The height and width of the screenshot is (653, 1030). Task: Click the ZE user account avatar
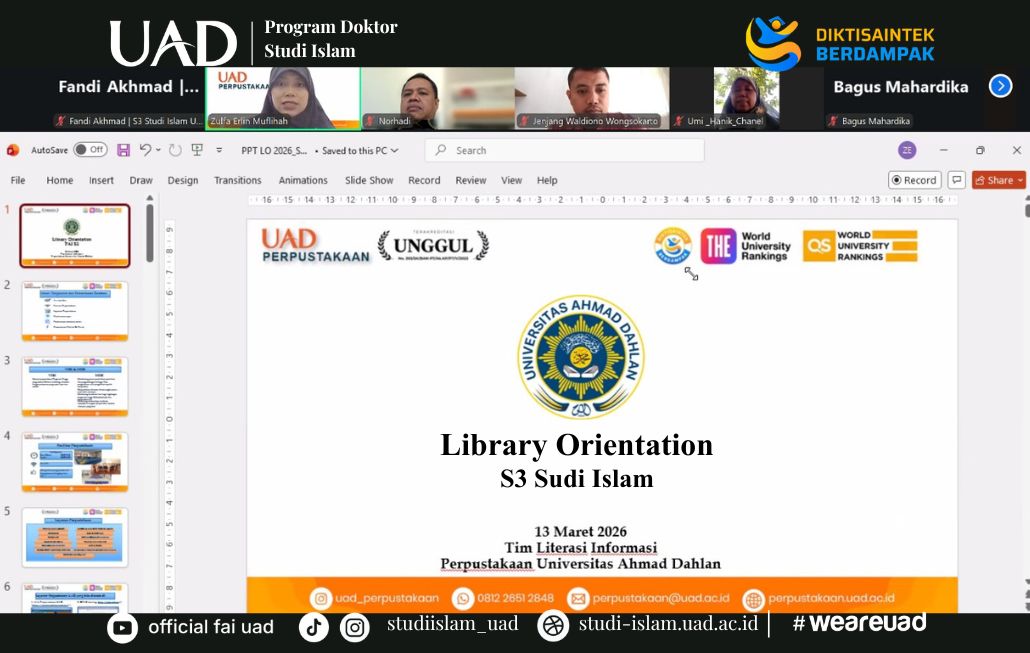coord(907,150)
